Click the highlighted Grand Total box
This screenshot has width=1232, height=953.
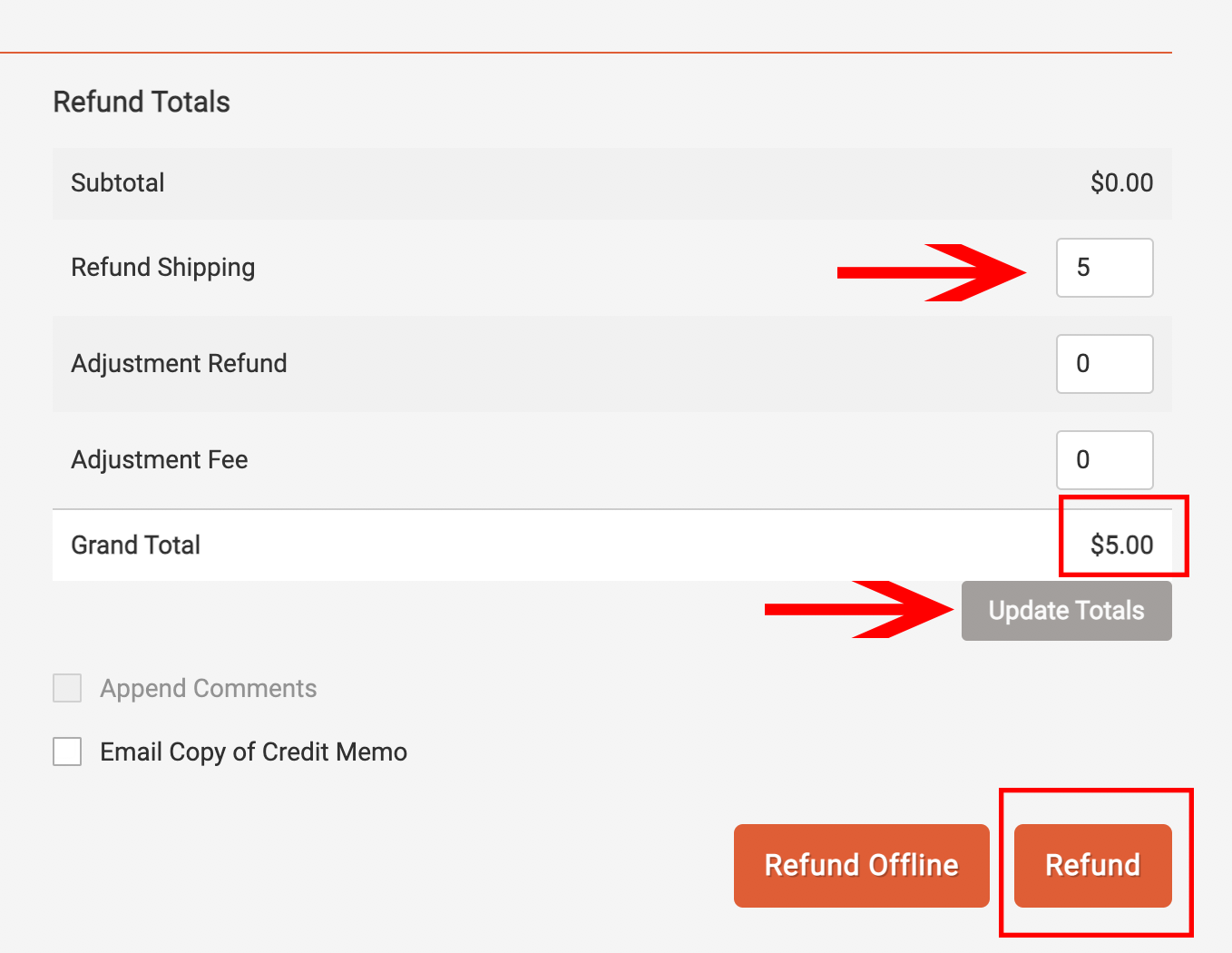click(1123, 537)
